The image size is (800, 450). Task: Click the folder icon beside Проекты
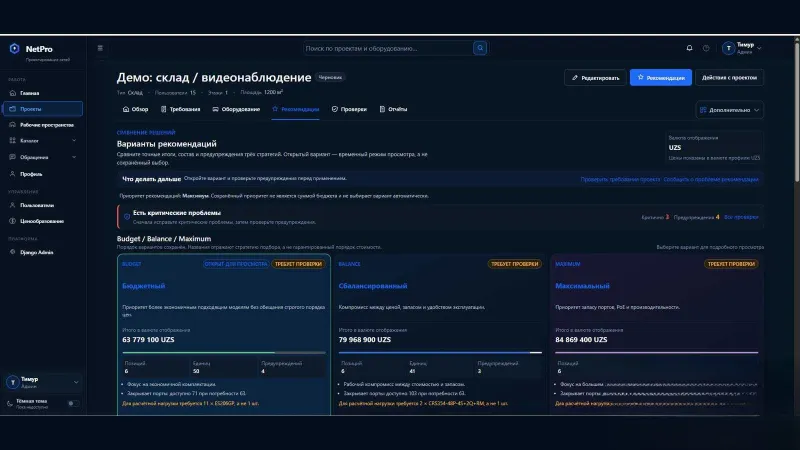tap(13, 109)
